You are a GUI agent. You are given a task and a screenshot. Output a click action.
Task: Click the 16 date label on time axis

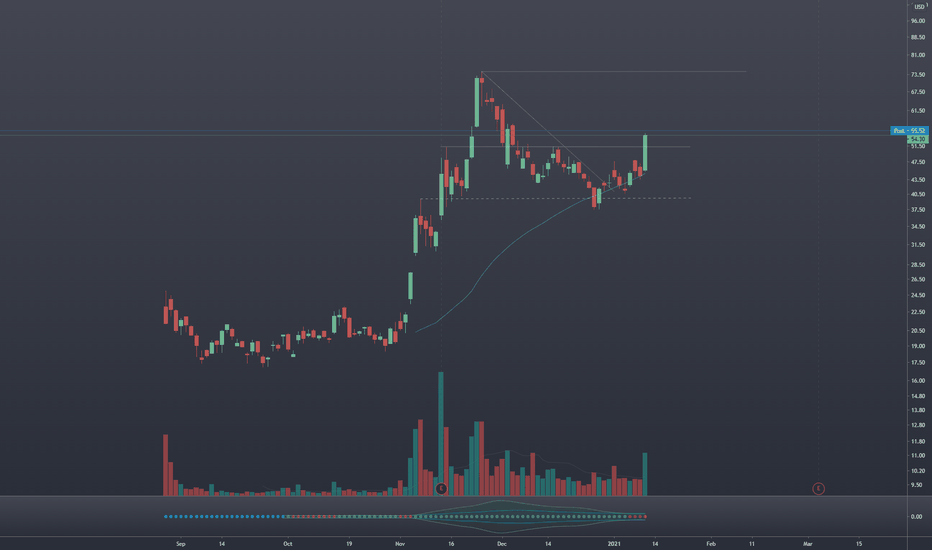(451, 543)
